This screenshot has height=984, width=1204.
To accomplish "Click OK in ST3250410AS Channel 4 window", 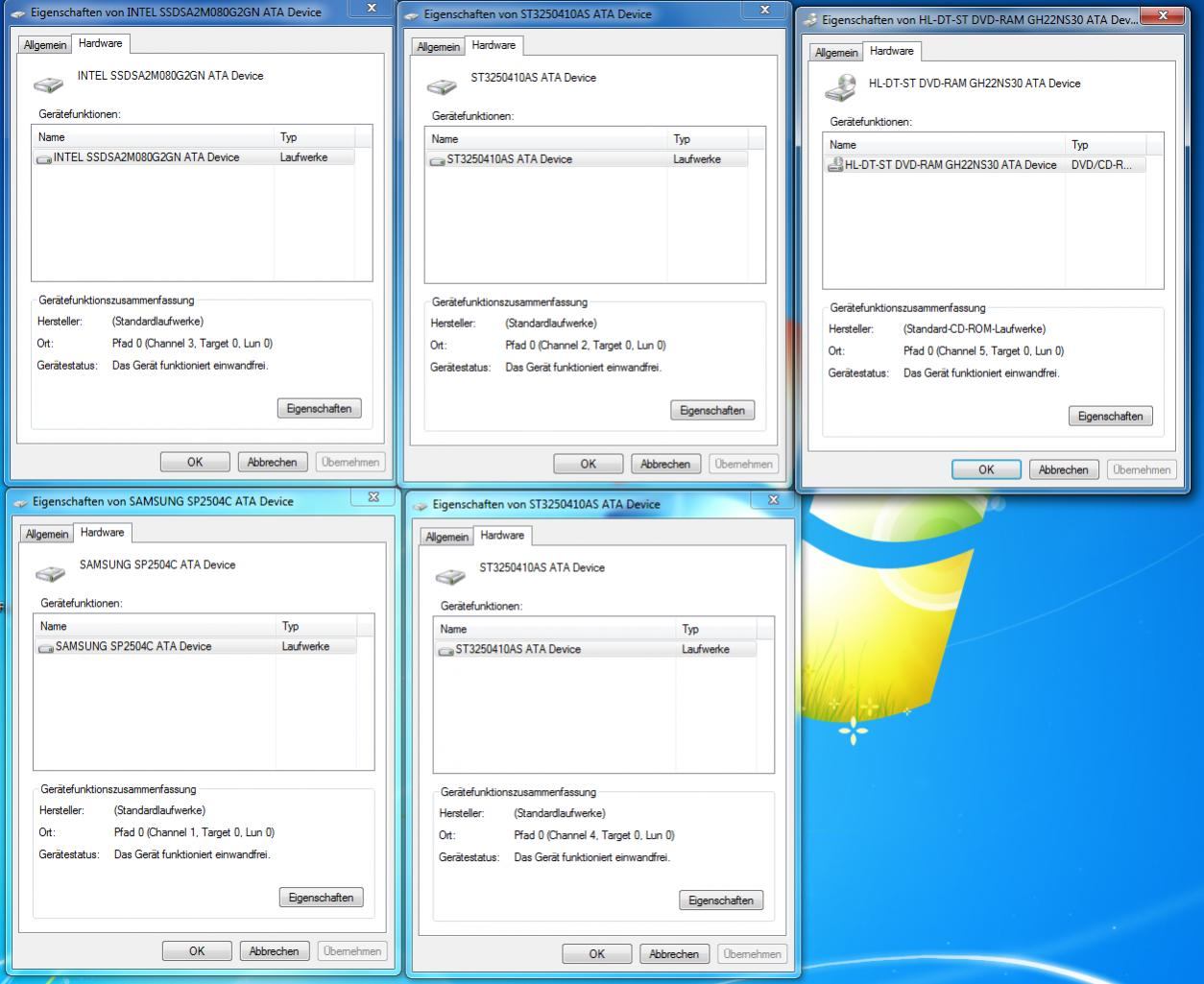I will (x=597, y=954).
